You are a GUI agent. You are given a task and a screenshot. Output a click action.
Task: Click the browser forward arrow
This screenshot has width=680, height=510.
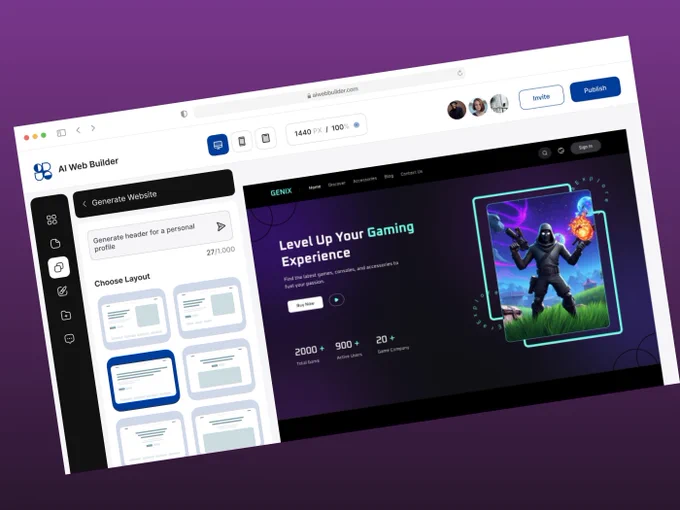pyautogui.click(x=93, y=128)
